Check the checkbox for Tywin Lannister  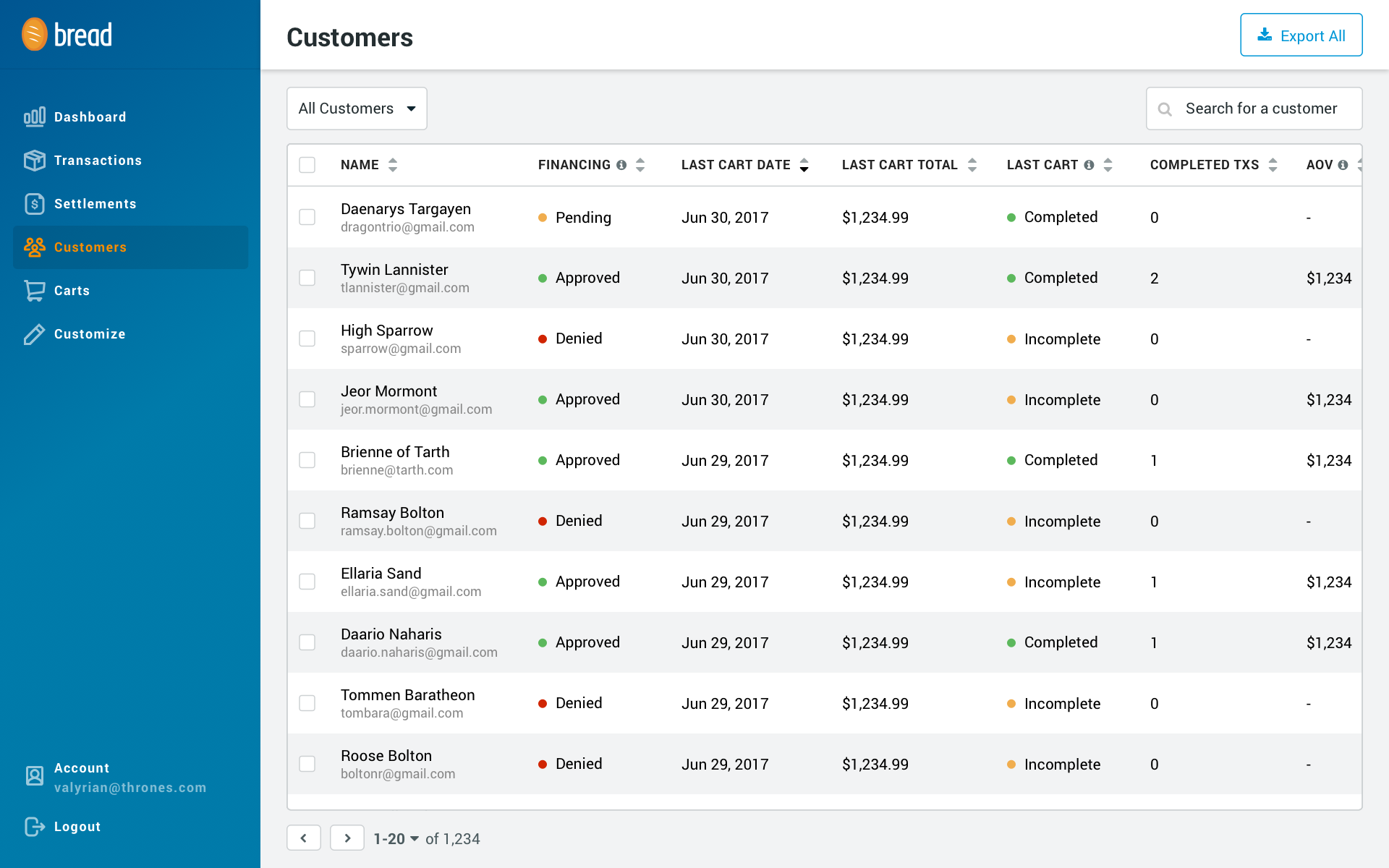[307, 278]
